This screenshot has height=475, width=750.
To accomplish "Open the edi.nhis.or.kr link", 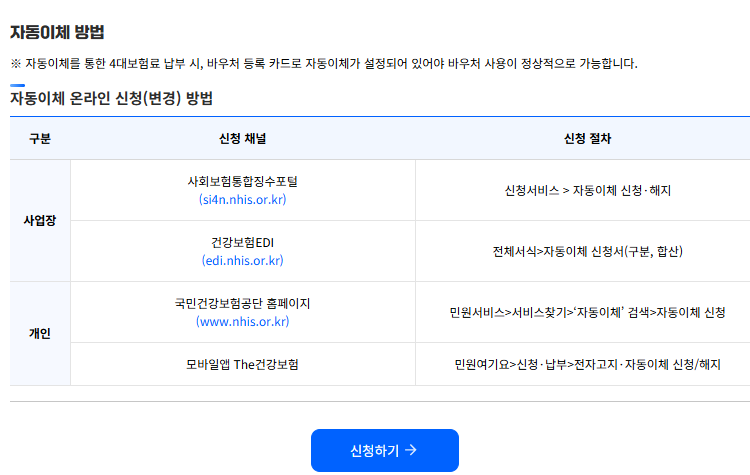I will point(242,260).
